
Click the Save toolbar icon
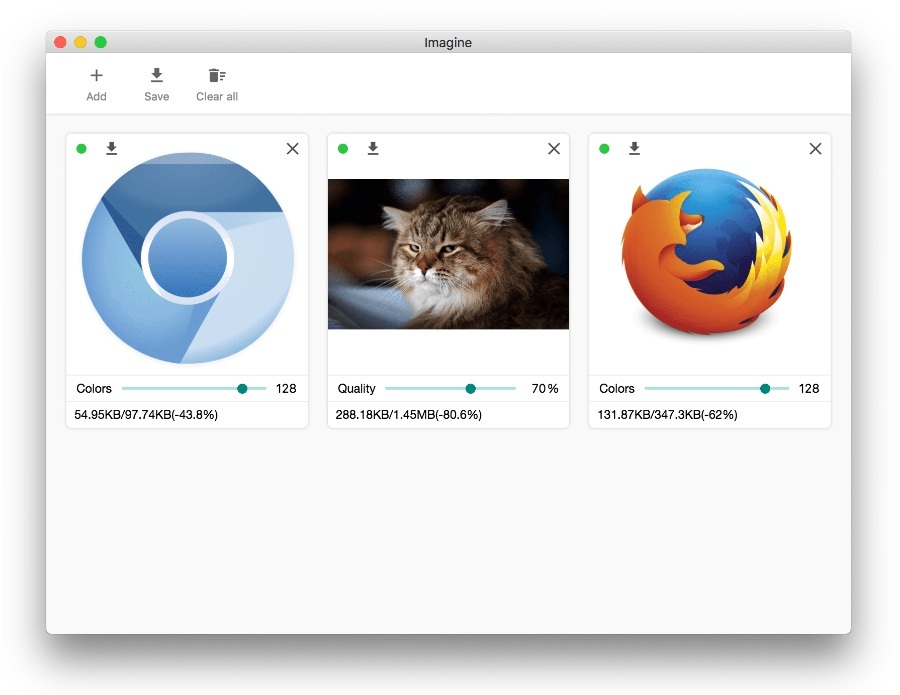coord(156,76)
